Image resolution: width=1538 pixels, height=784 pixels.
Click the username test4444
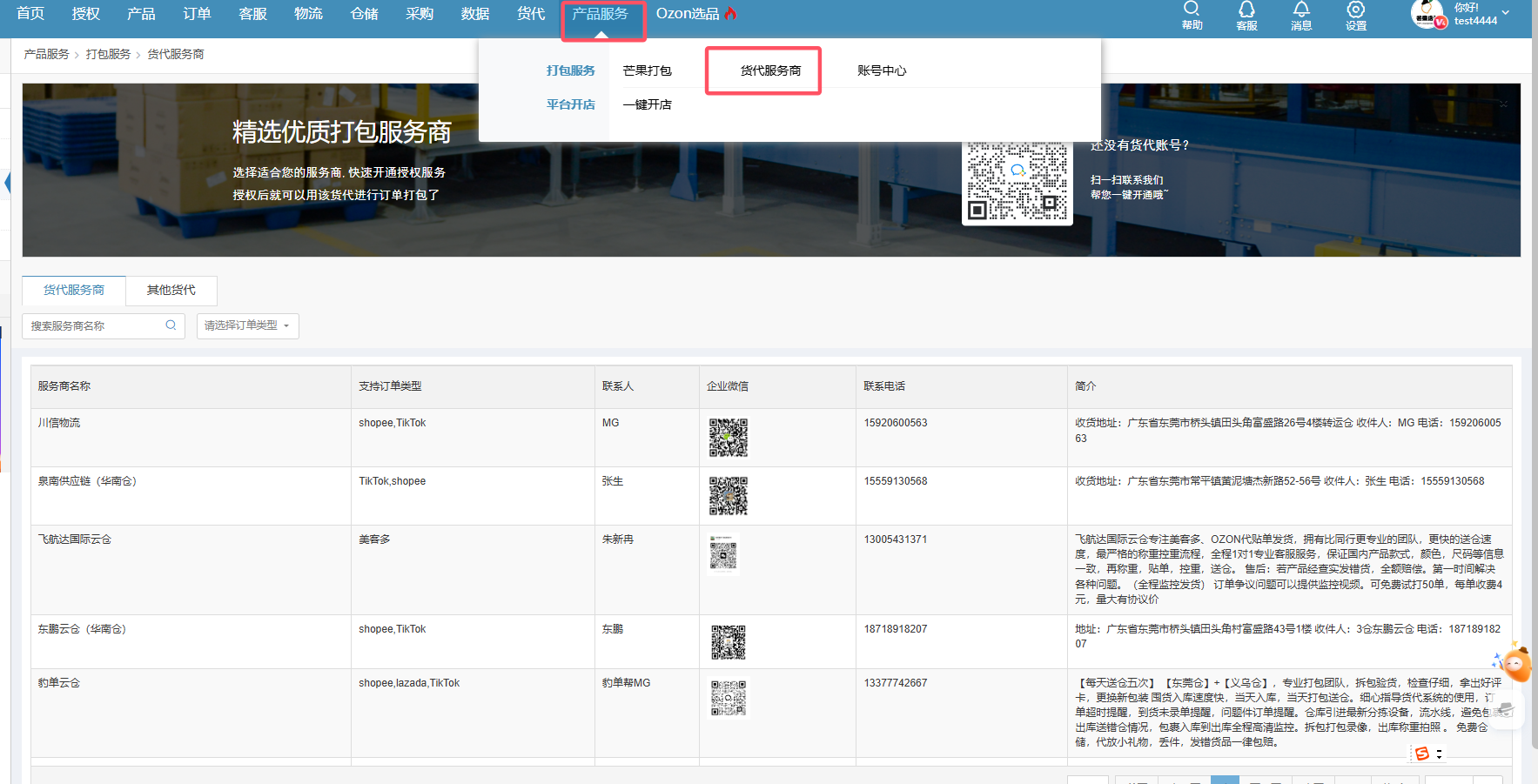click(1475, 21)
